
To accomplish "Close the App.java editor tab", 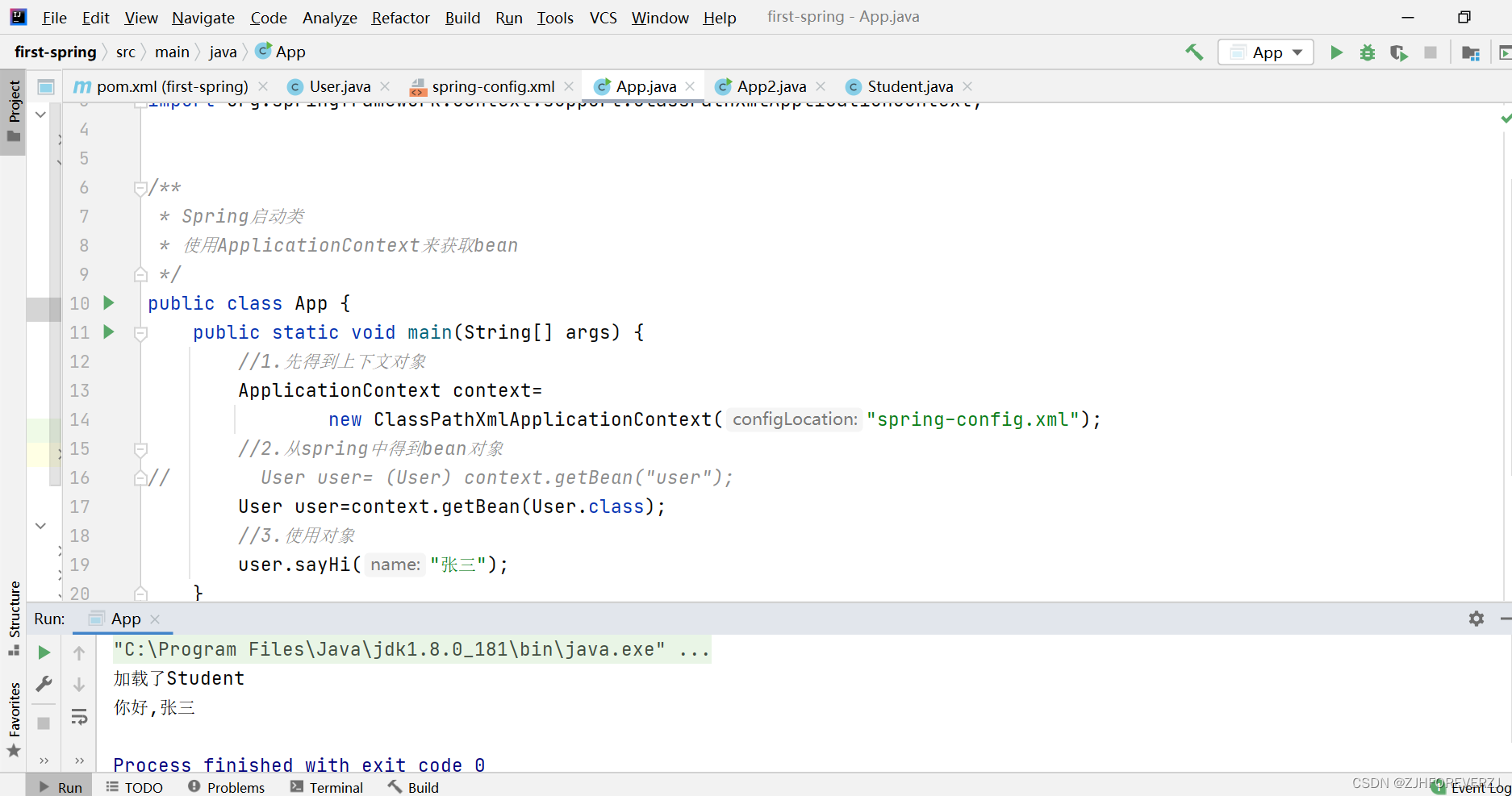I will [x=690, y=86].
